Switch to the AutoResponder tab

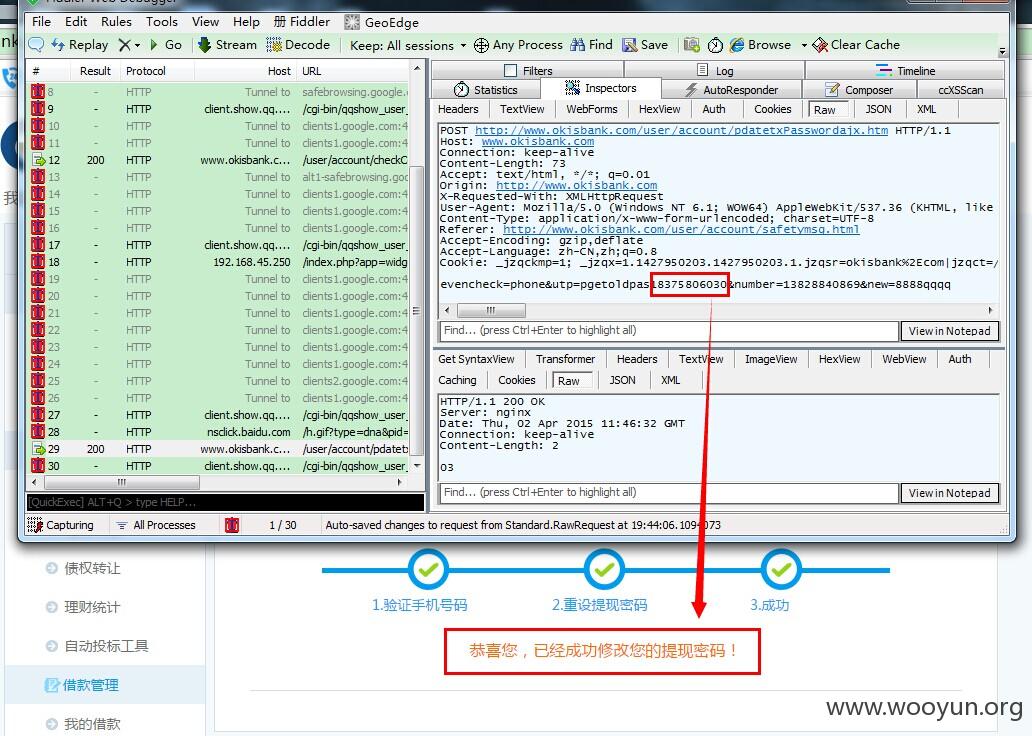coord(731,90)
